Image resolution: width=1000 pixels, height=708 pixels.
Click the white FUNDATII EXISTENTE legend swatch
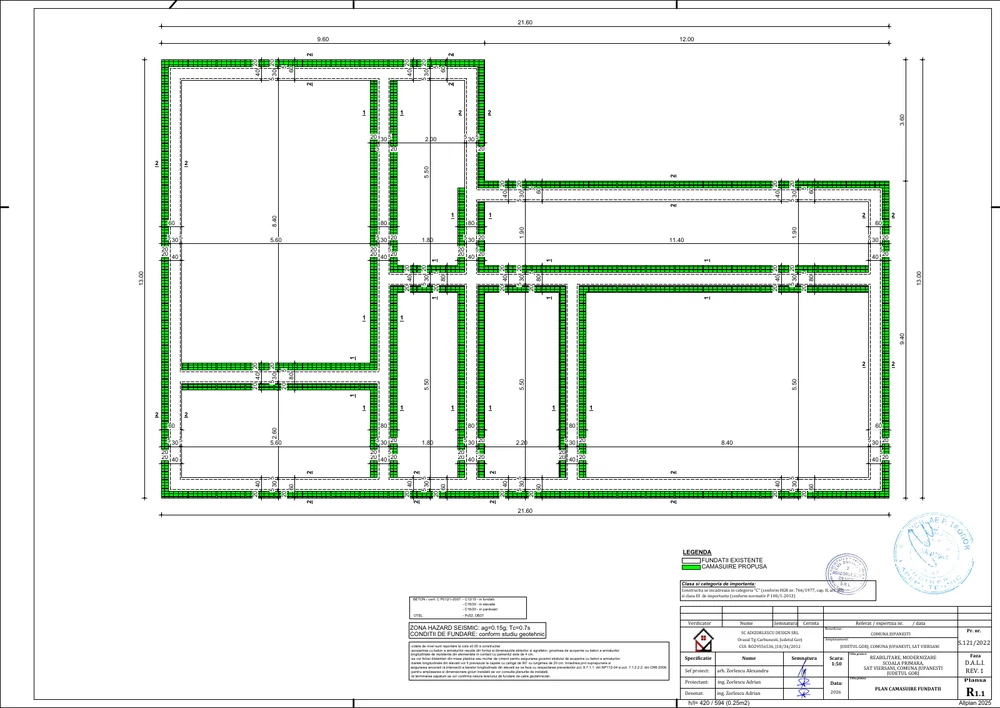691,560
